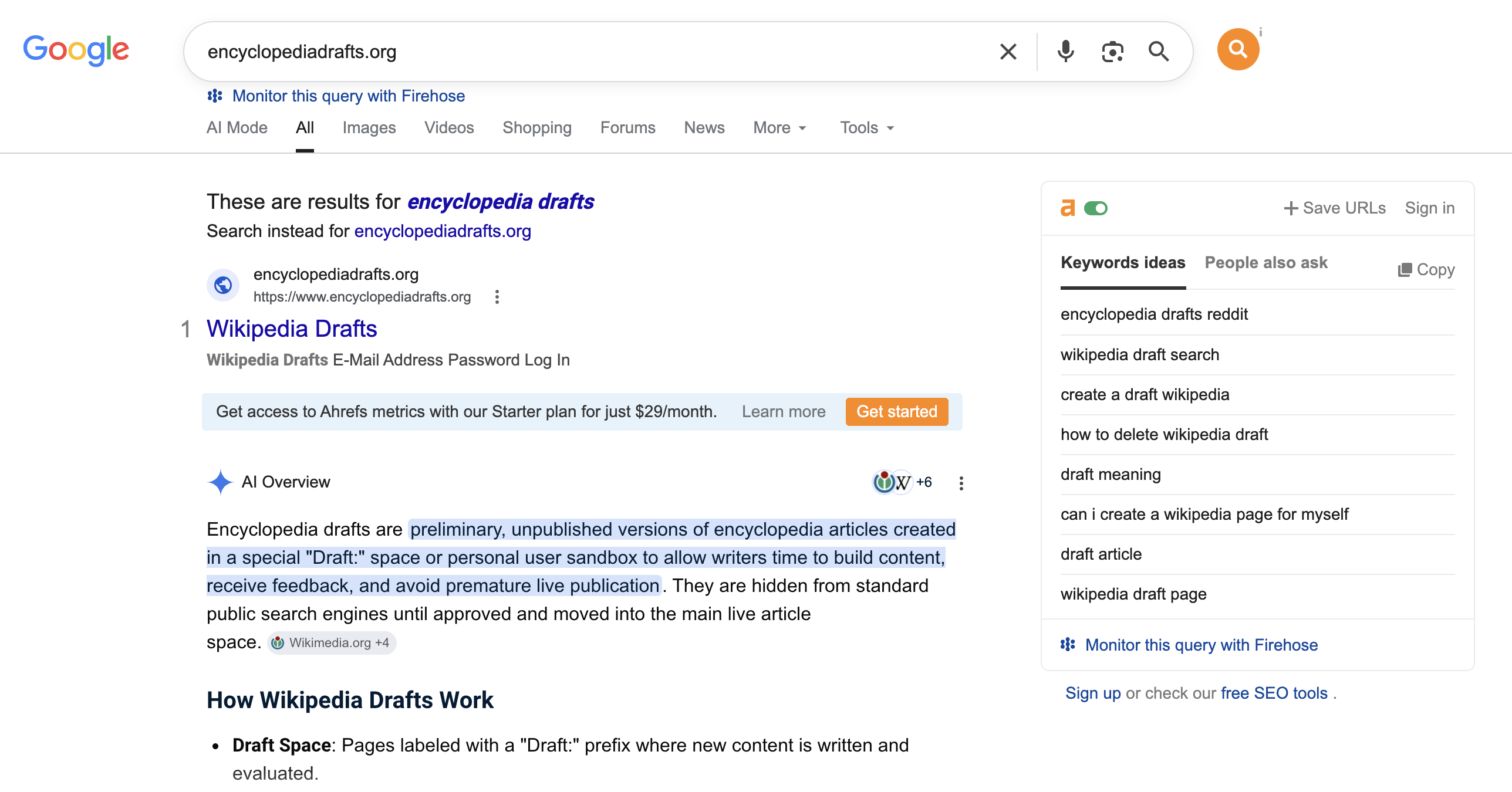Select keyword 'how to delete wikipedia draft'

[1164, 435]
